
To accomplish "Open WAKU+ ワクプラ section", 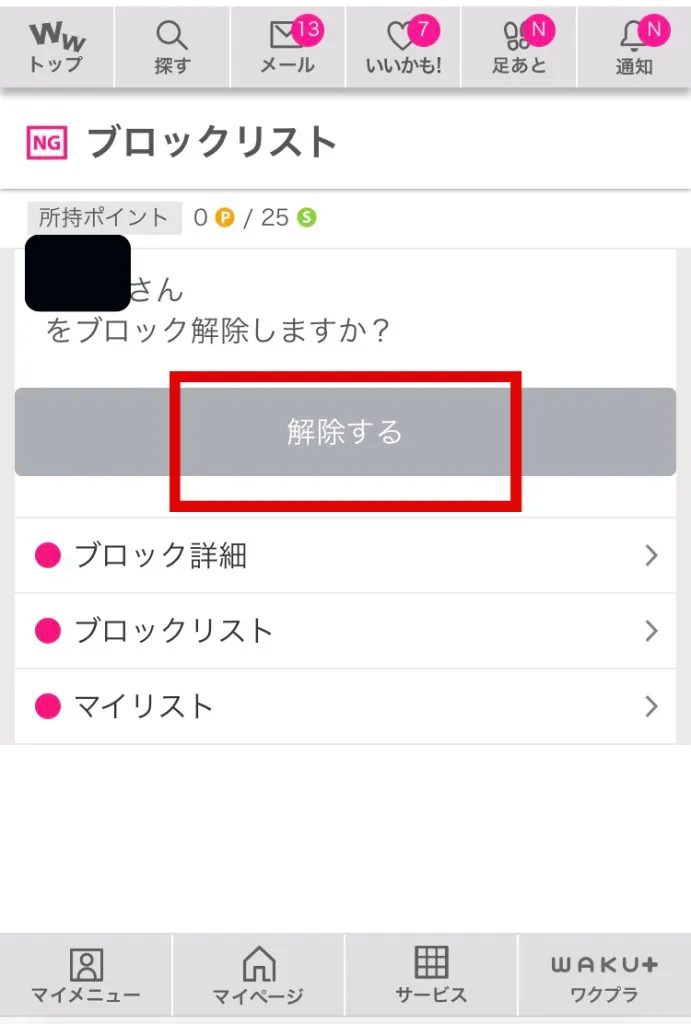I will pos(601,975).
